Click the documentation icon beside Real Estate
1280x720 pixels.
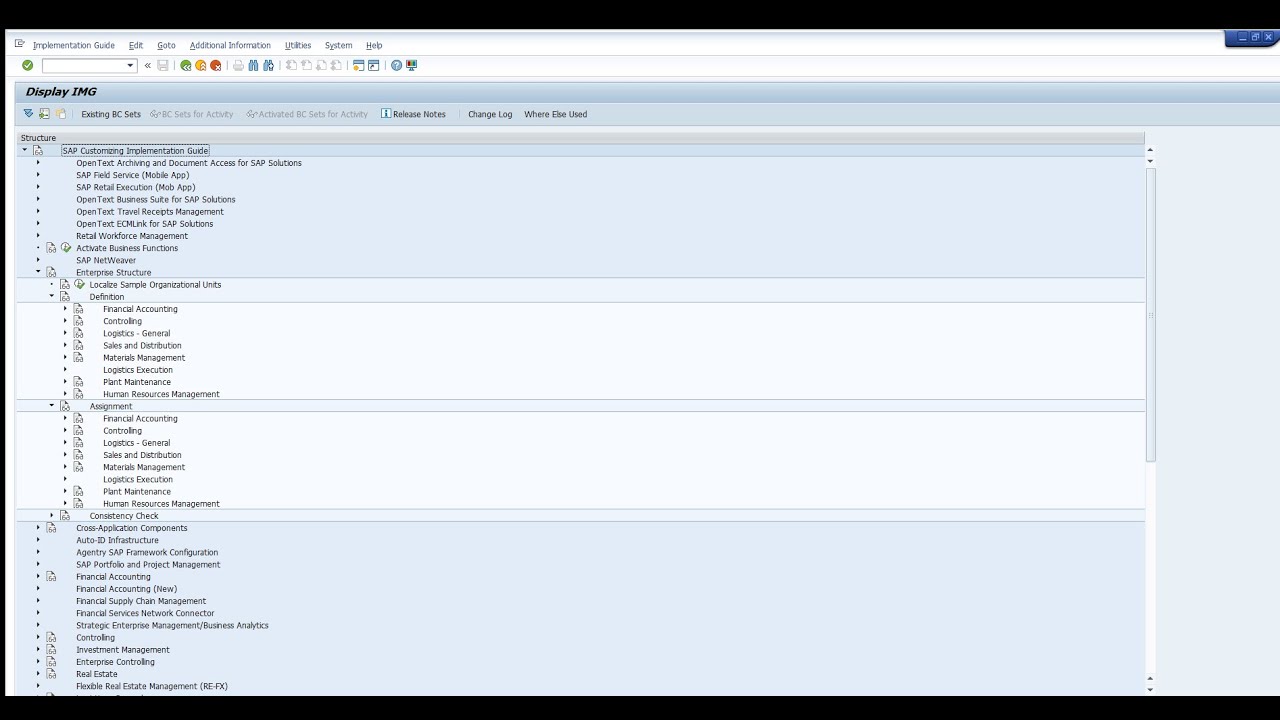click(51, 674)
